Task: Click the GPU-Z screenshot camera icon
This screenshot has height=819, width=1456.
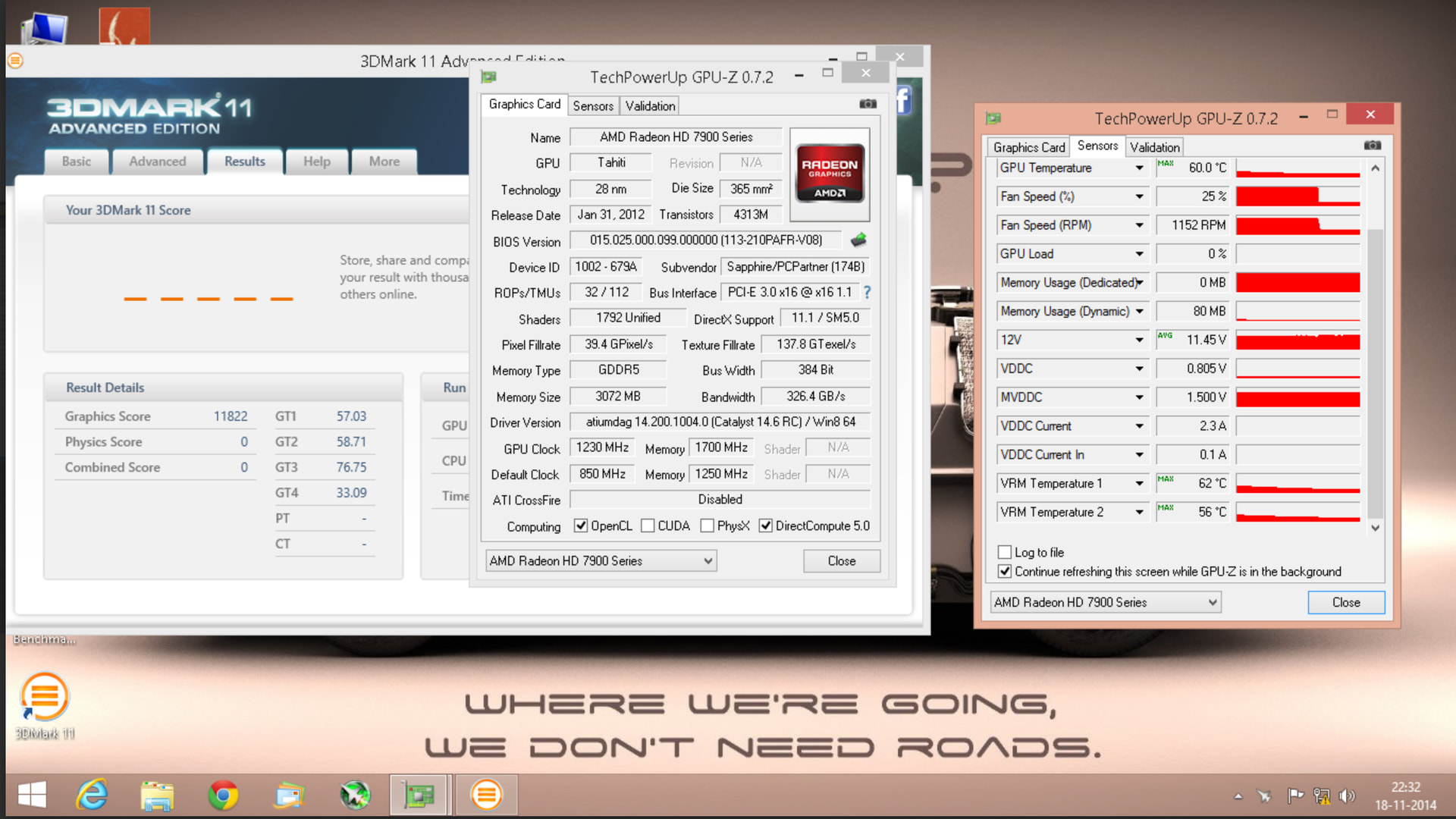Action: [x=868, y=104]
